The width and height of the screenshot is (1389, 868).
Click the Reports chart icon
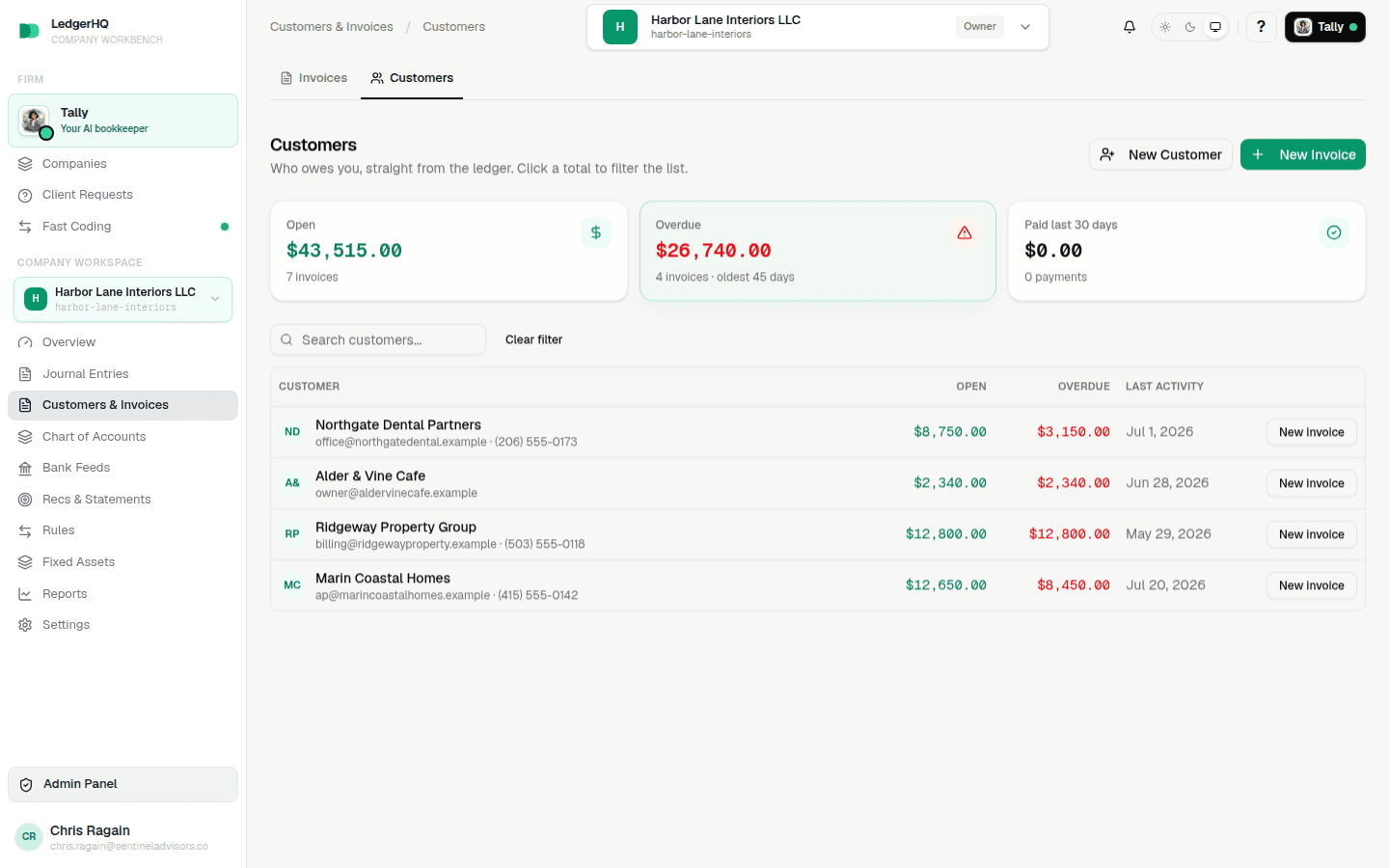[x=25, y=594]
